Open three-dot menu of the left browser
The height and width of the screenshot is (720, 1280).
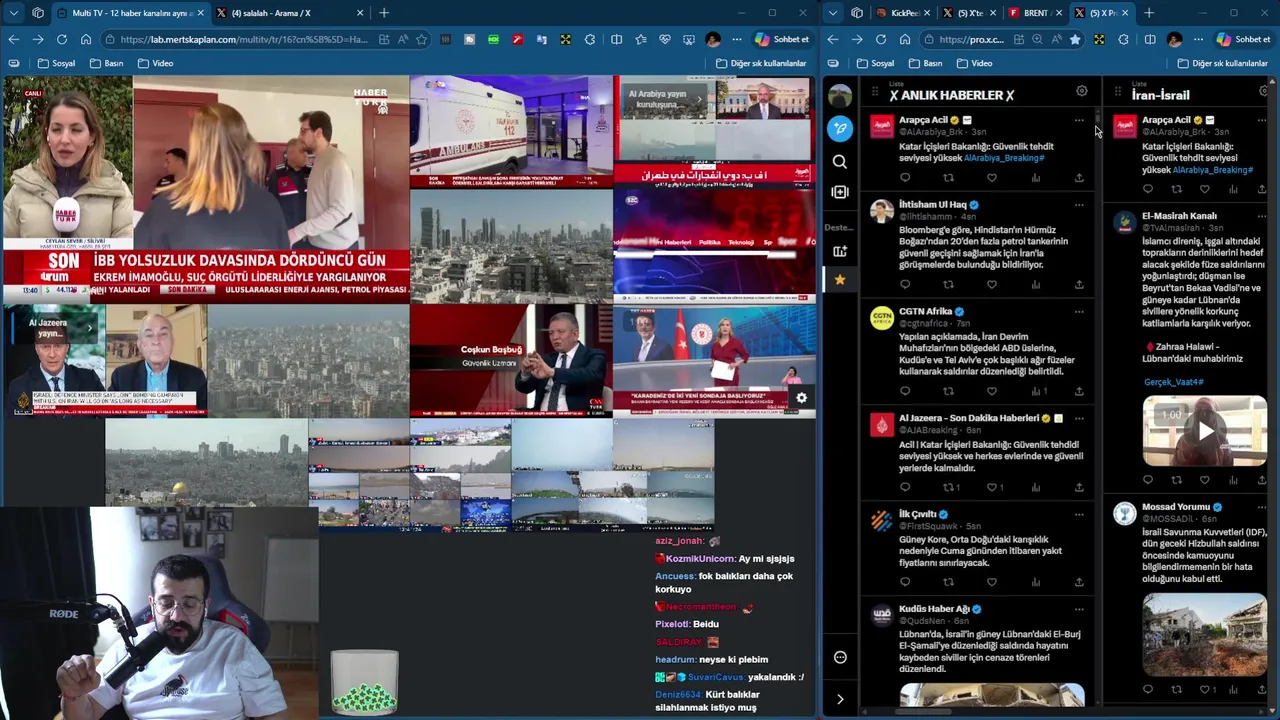tap(736, 39)
